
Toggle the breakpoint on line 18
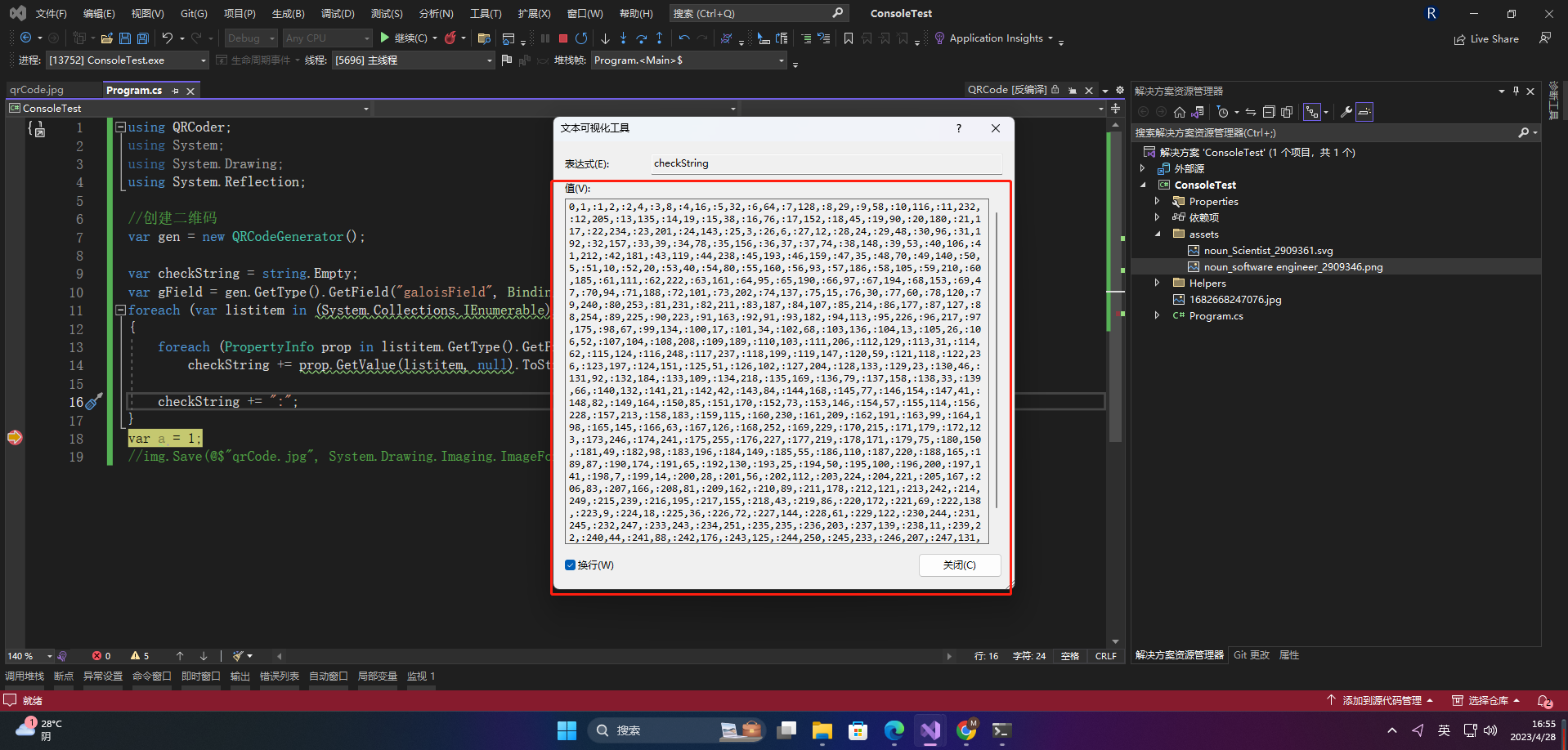click(15, 438)
